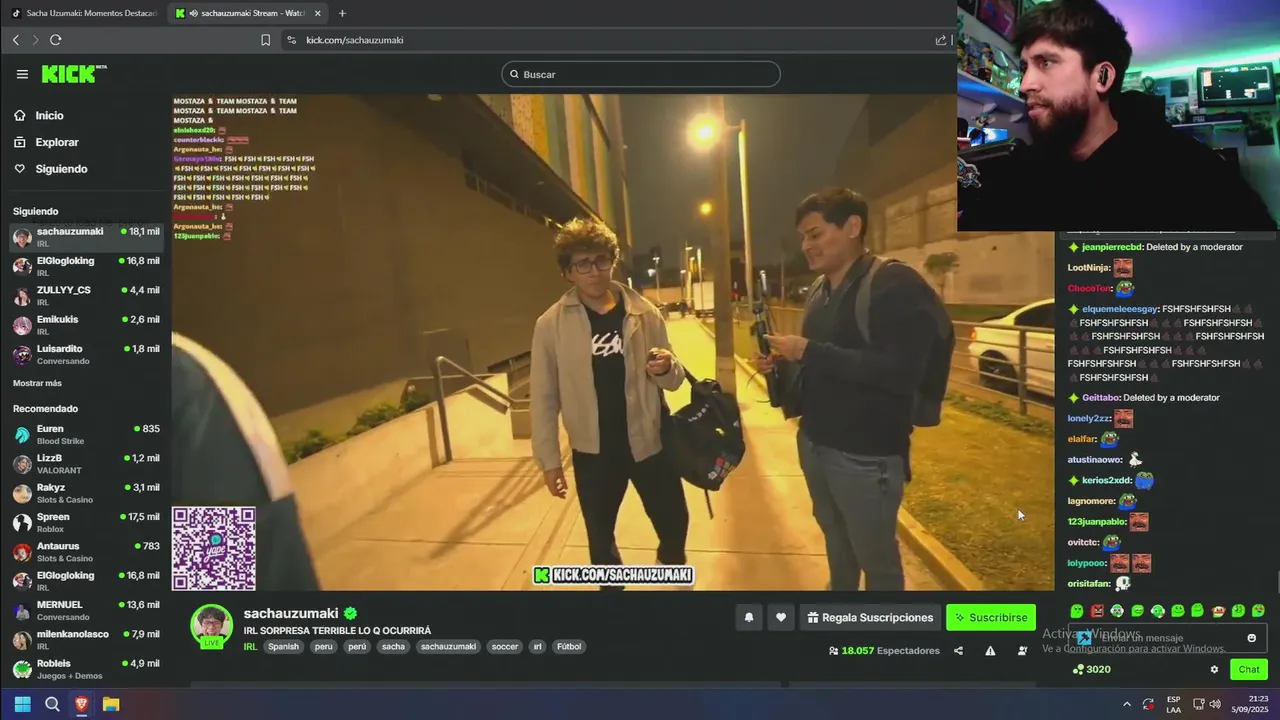Click the Fútbol tag
Viewport: 1280px width, 720px height.
[569, 647]
